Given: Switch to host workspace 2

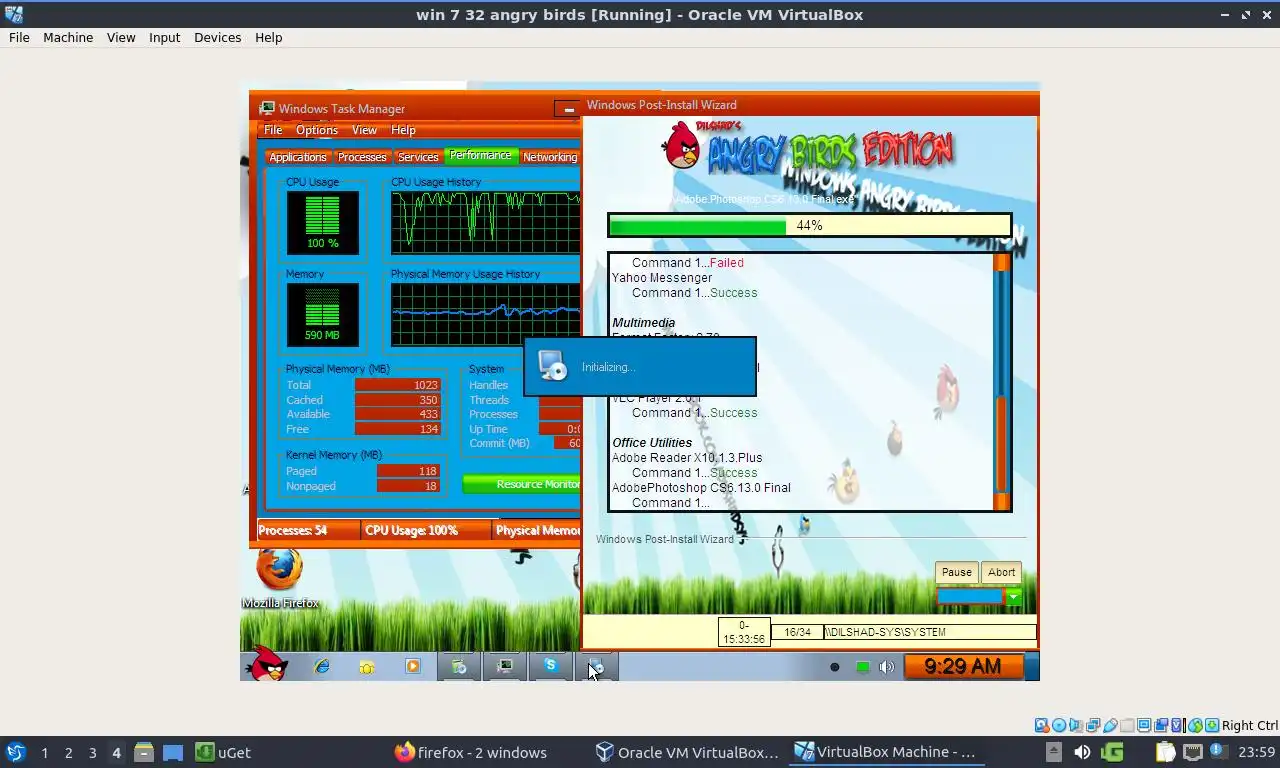Looking at the screenshot, I should tap(68, 752).
